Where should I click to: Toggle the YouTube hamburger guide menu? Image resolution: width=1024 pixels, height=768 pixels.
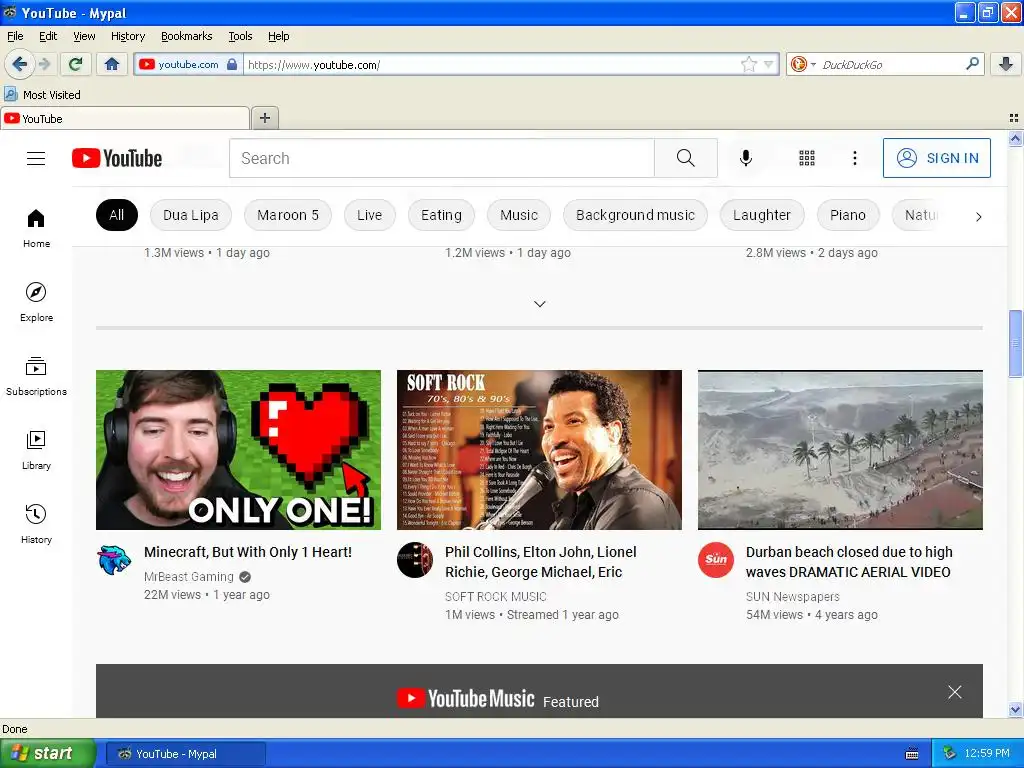(36, 158)
